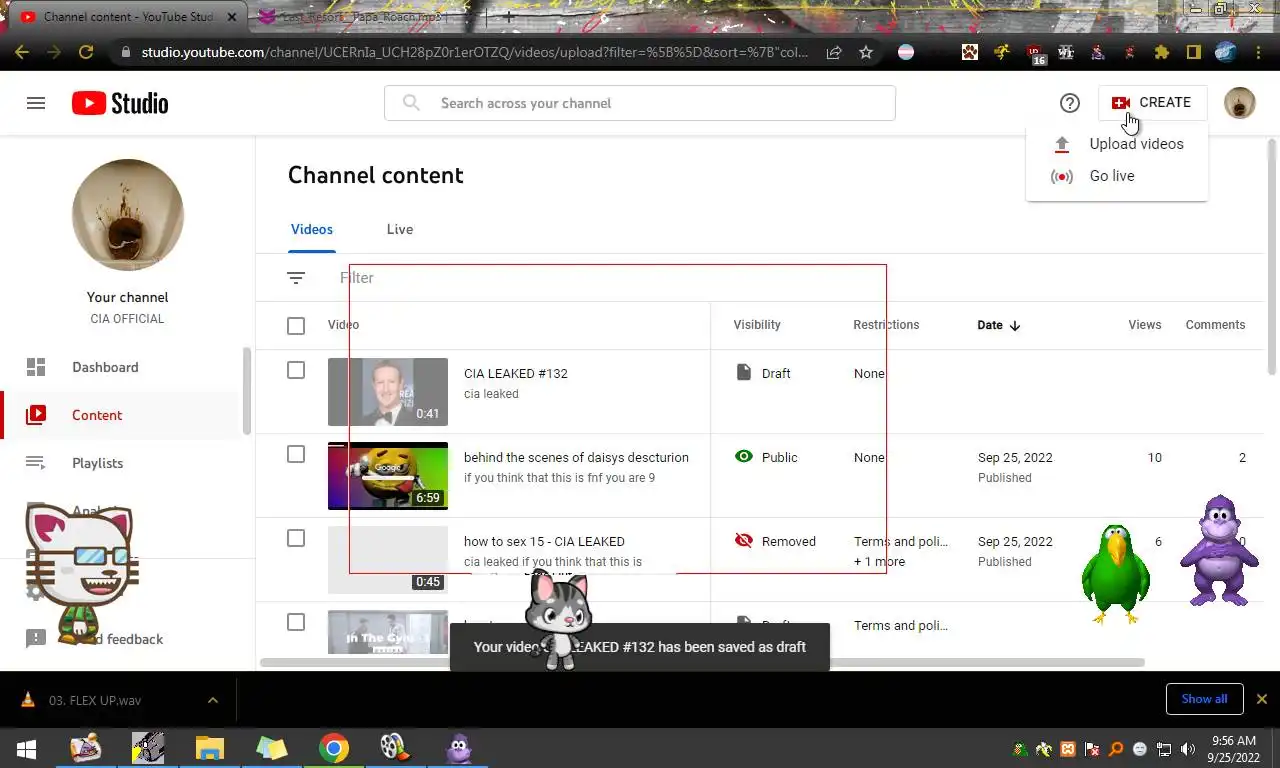Share this page icon in address bar
This screenshot has width=1280, height=768.
pos(834,52)
